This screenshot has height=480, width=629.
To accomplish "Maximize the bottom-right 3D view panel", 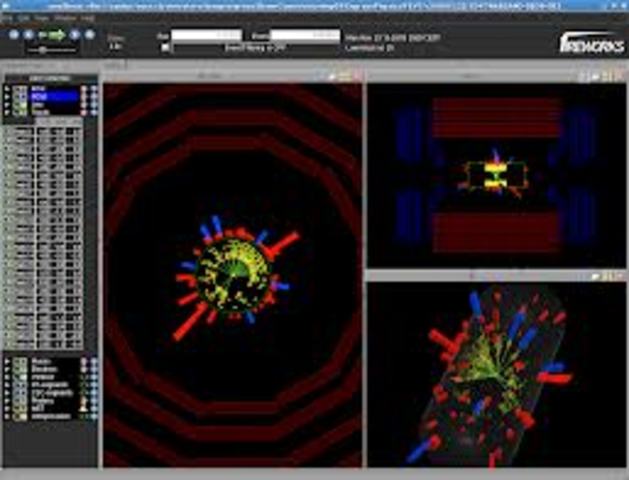I will [609, 276].
